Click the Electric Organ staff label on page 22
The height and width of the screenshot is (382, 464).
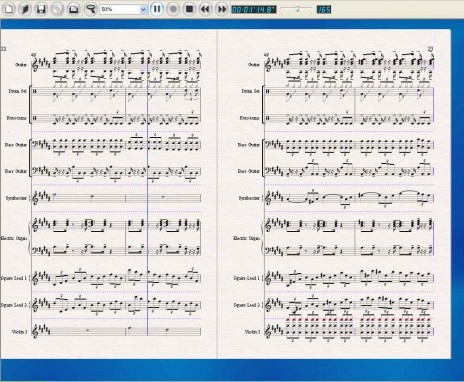[14, 238]
